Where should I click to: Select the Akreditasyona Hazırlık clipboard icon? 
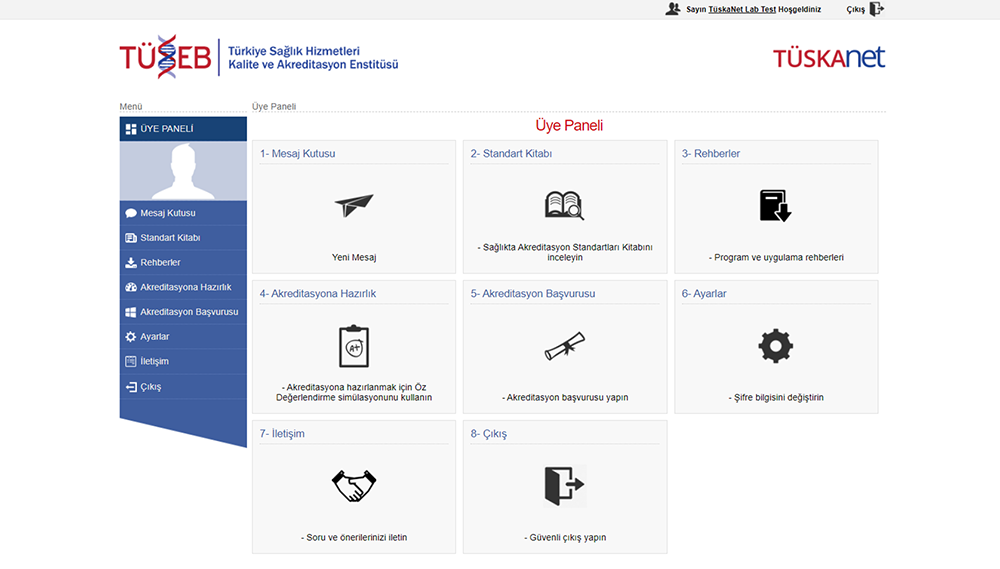click(354, 346)
